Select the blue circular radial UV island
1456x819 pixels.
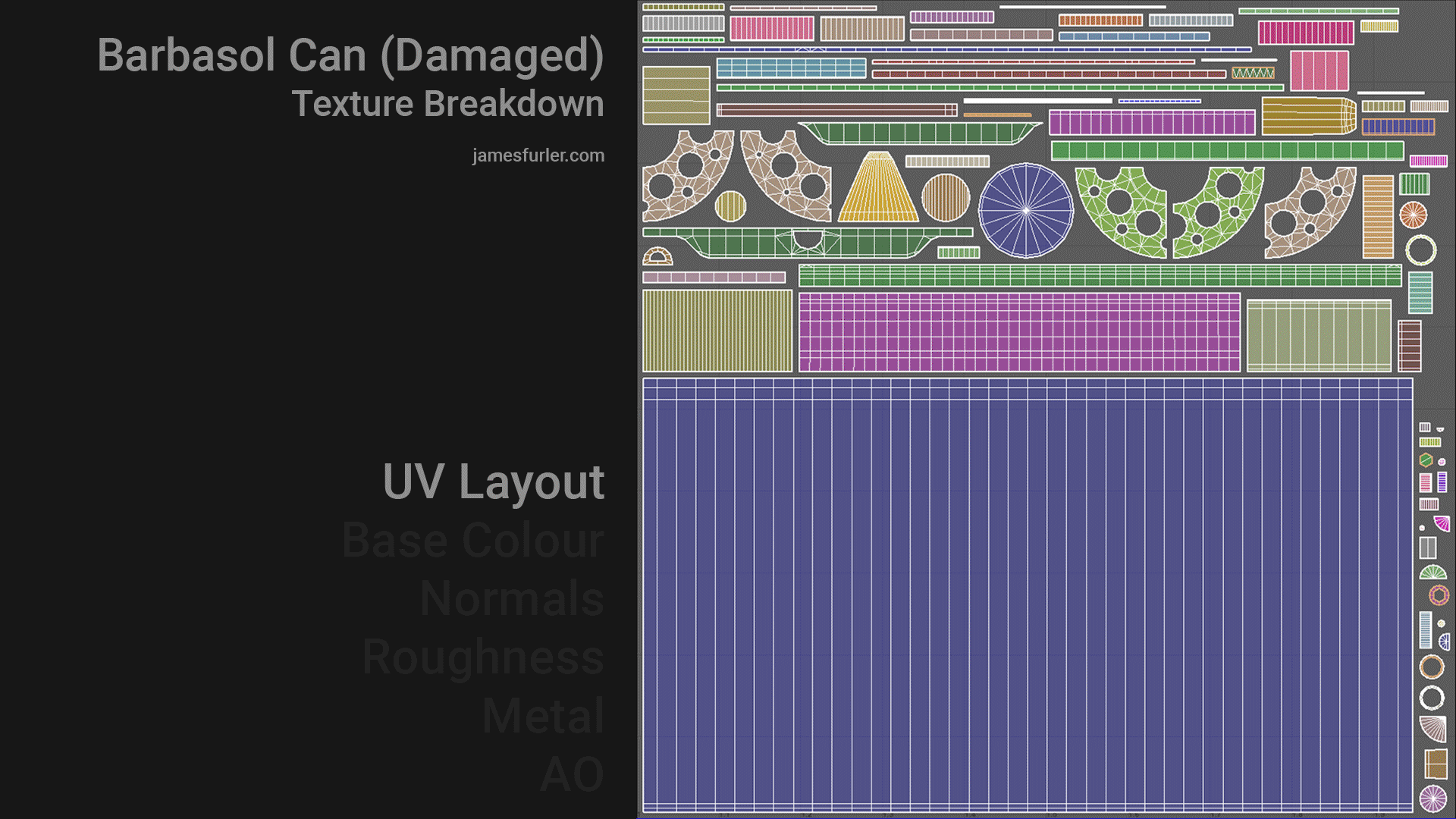[1025, 211]
